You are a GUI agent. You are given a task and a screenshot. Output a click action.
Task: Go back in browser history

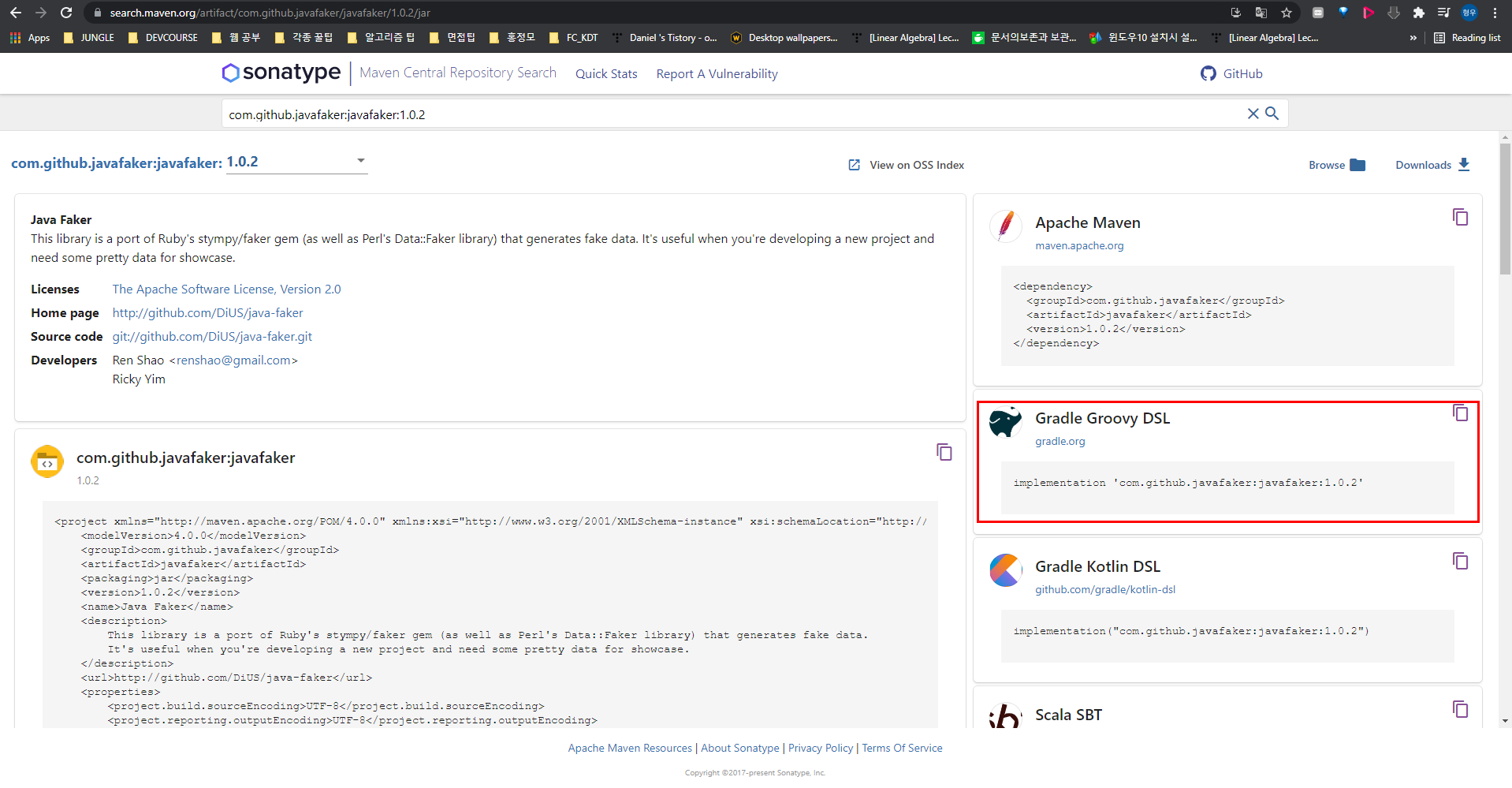coord(16,13)
